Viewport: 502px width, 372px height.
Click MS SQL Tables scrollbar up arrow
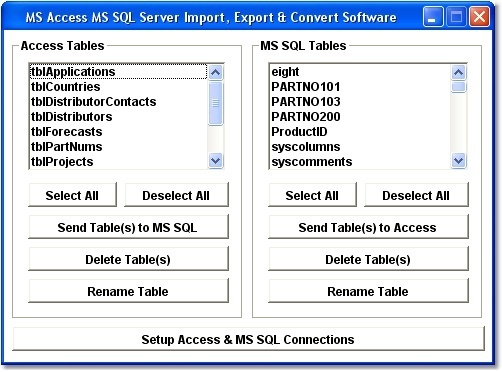pos(459,72)
